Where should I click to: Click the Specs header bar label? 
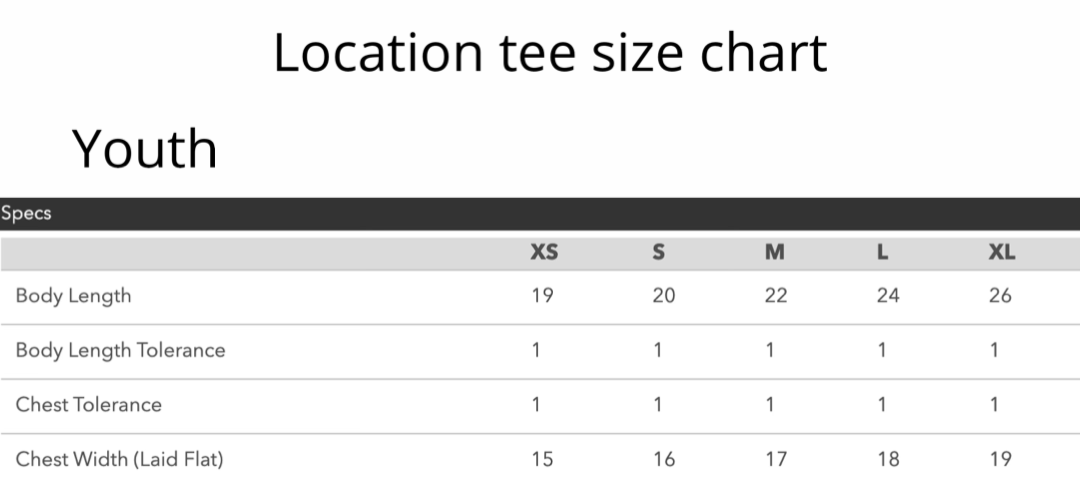click(26, 213)
